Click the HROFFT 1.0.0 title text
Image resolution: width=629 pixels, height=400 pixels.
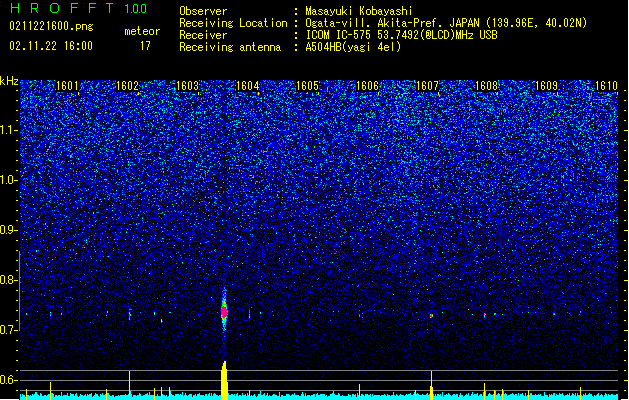coord(78,8)
